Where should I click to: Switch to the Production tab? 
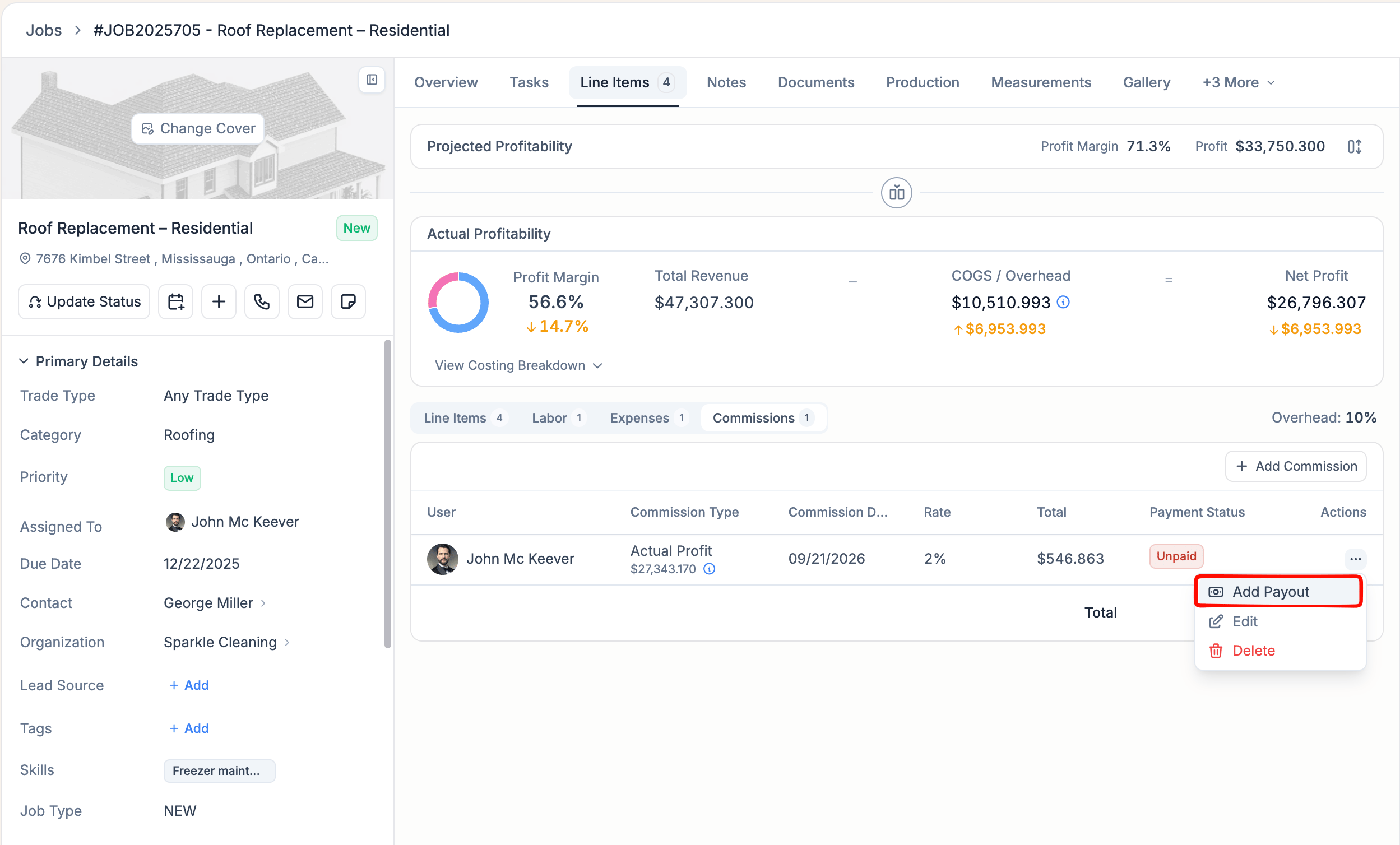tap(922, 82)
